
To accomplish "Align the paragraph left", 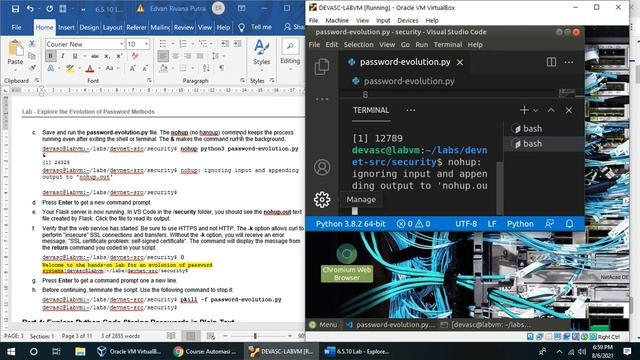I will pos(163,56).
